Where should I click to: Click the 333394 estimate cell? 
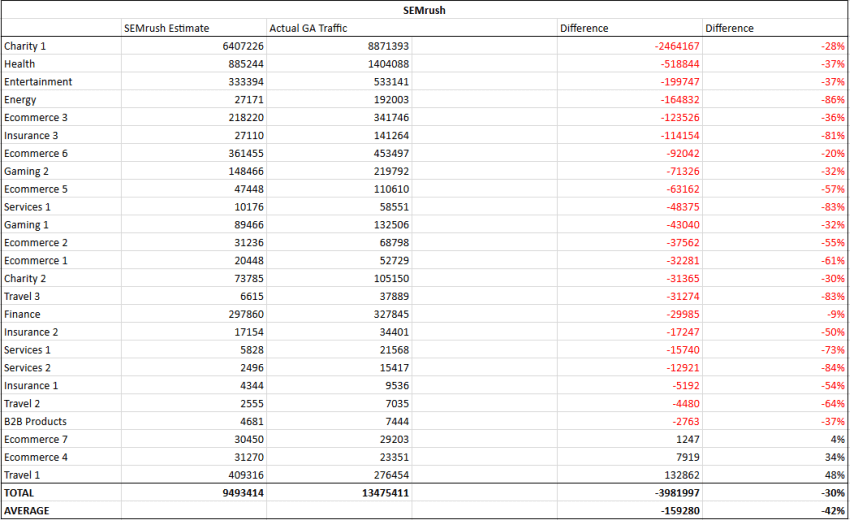(x=194, y=82)
